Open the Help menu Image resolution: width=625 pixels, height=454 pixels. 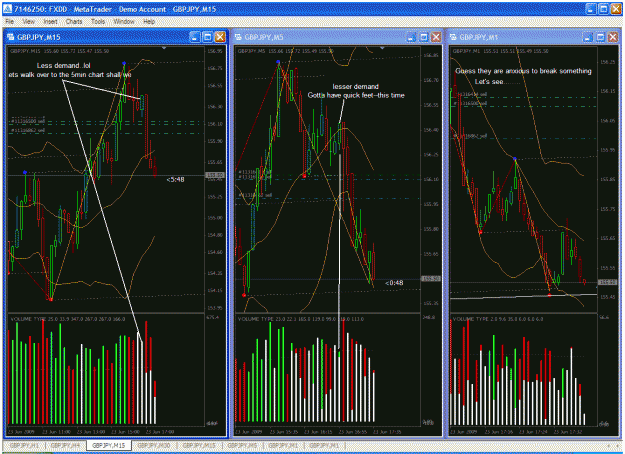pyautogui.click(x=149, y=22)
